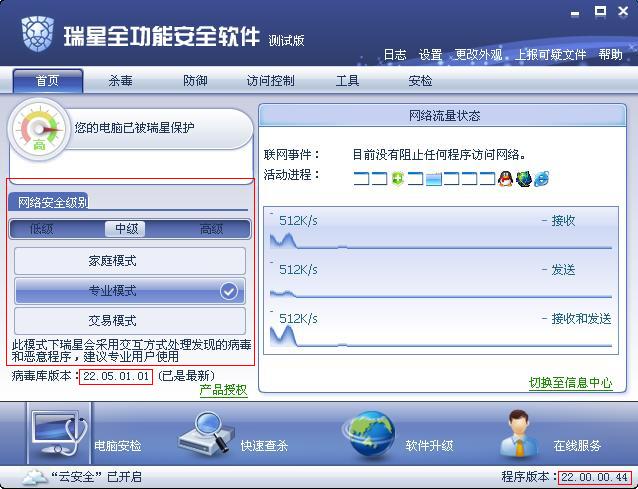Open the 产品授权 link
The height and width of the screenshot is (489, 638).
(x=223, y=390)
